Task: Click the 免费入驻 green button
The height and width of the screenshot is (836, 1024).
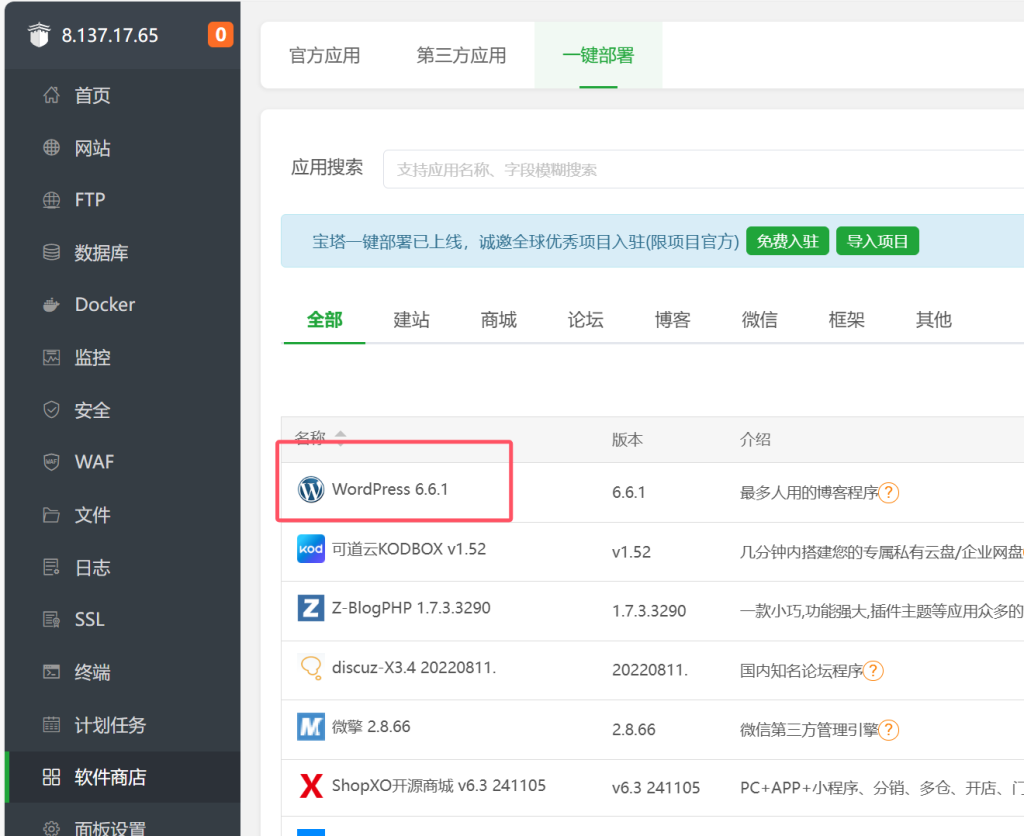Action: click(x=787, y=241)
